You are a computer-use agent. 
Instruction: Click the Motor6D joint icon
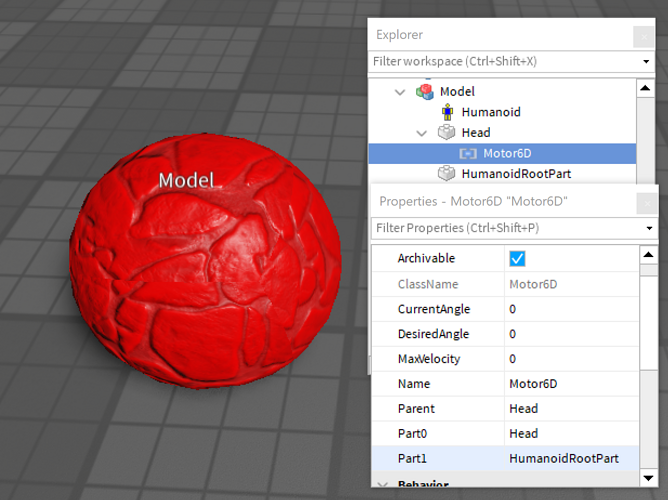pos(468,153)
